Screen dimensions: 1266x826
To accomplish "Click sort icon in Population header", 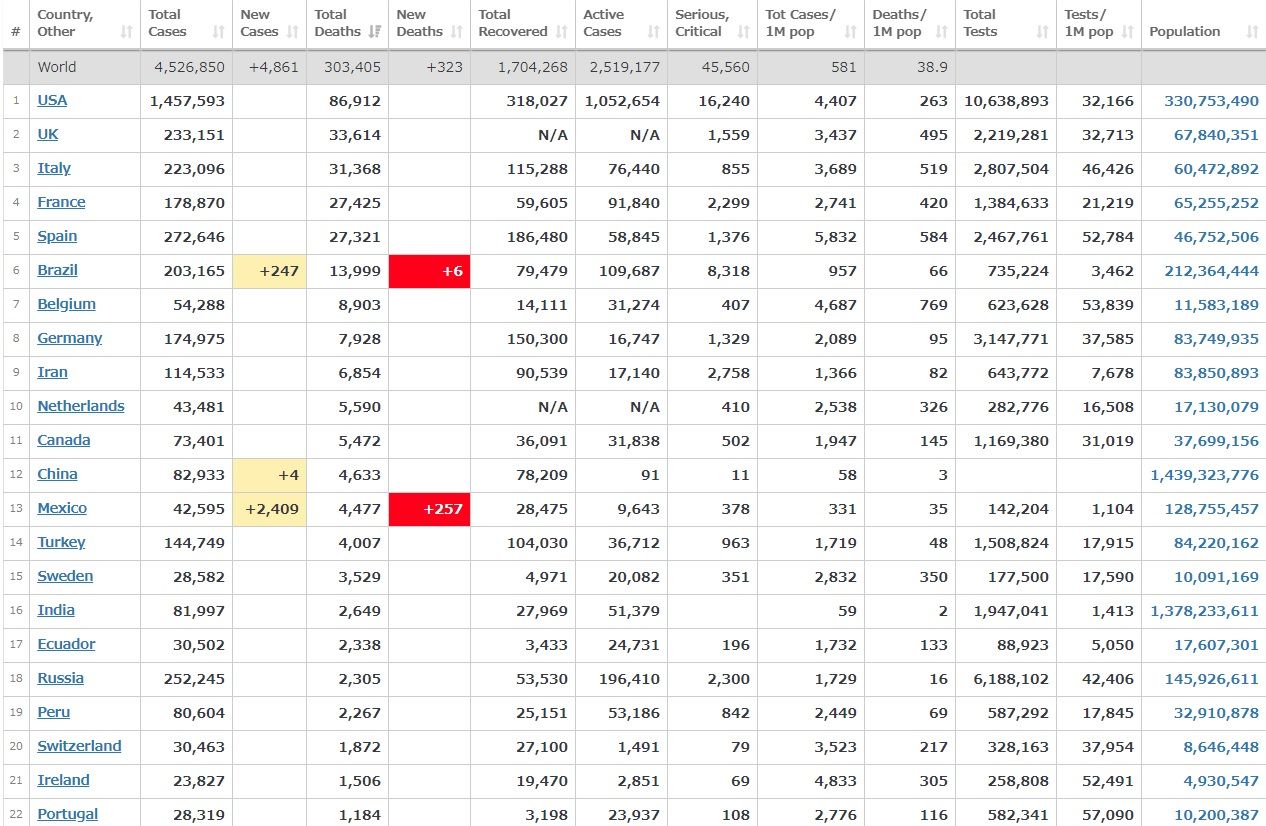I will coord(1252,32).
